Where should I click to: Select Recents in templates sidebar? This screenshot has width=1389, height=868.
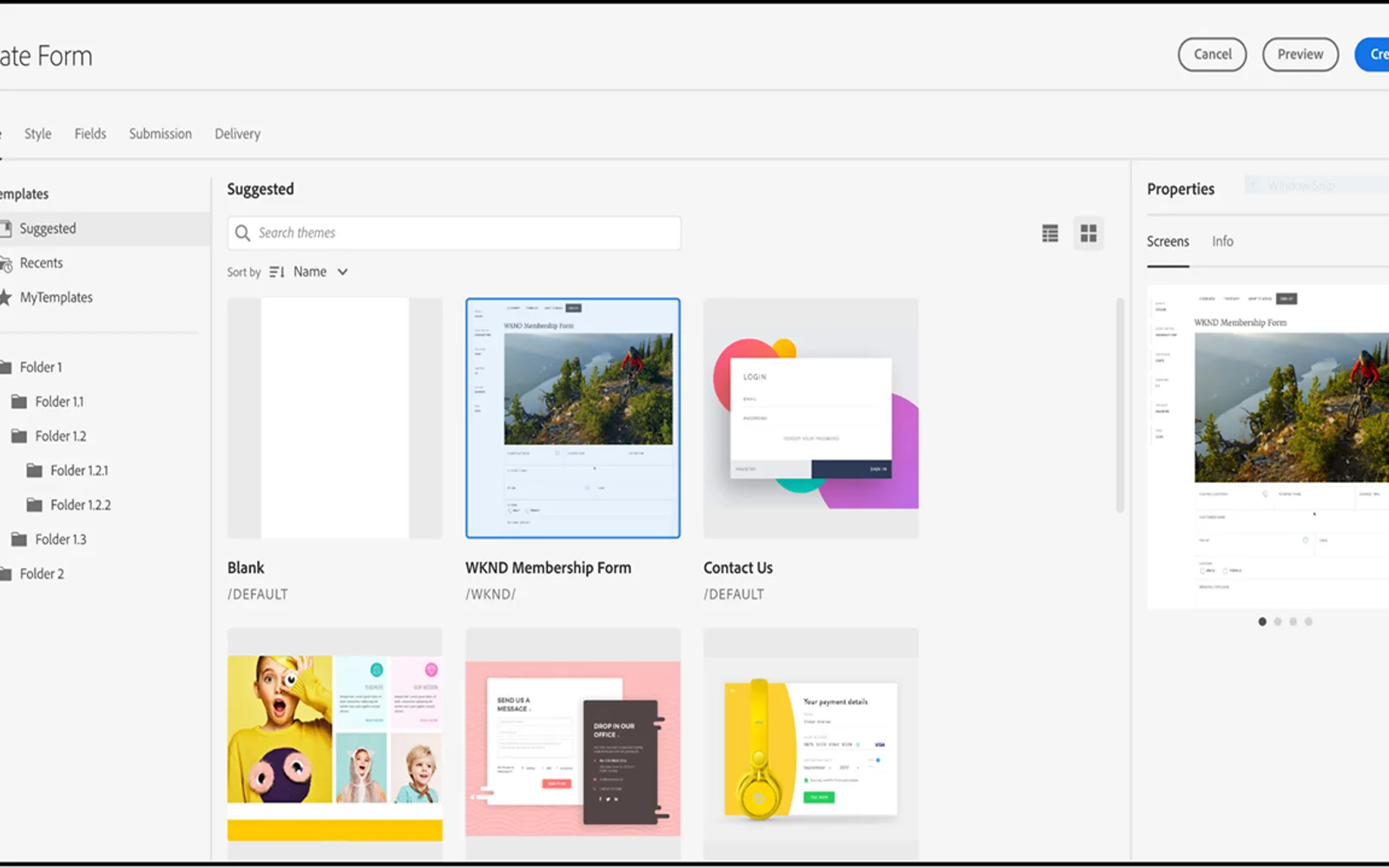click(x=41, y=263)
